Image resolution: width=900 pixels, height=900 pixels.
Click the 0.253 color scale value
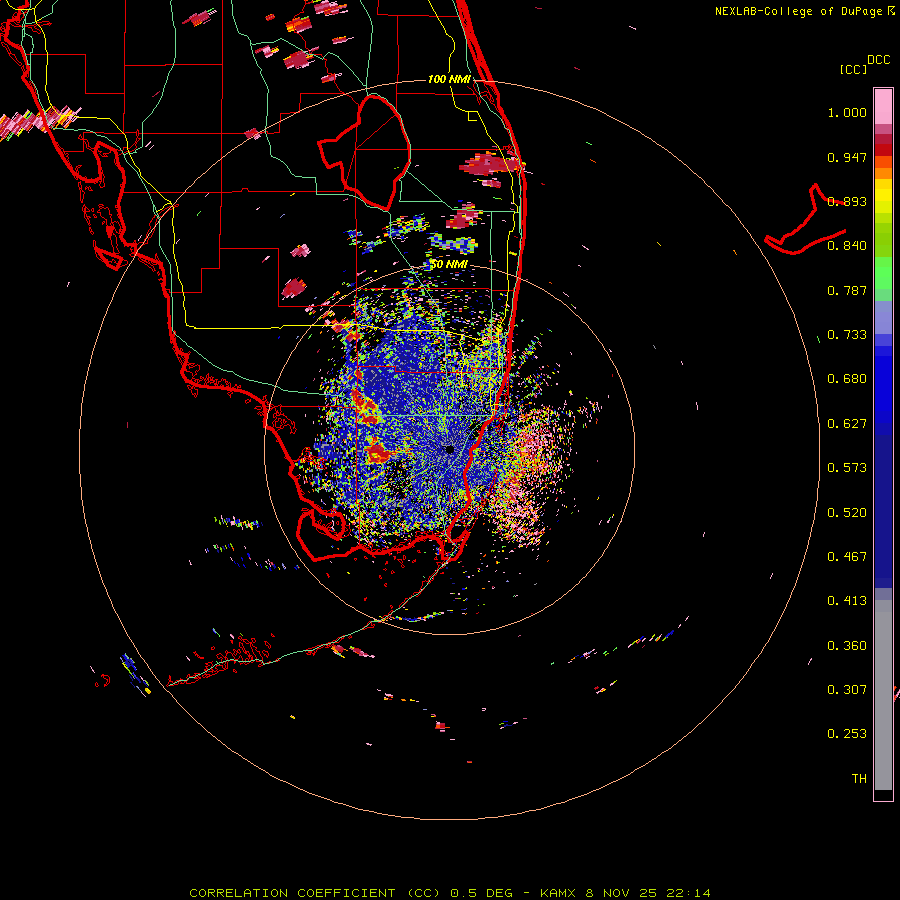[x=847, y=734]
